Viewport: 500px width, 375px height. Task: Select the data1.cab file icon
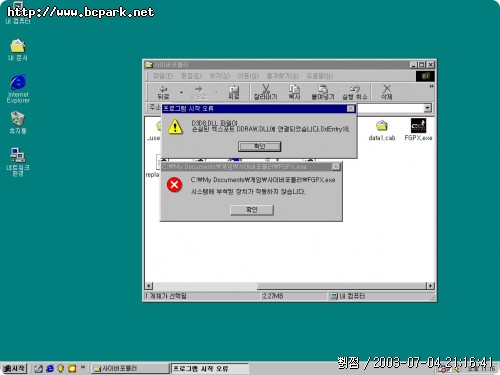[382, 130]
